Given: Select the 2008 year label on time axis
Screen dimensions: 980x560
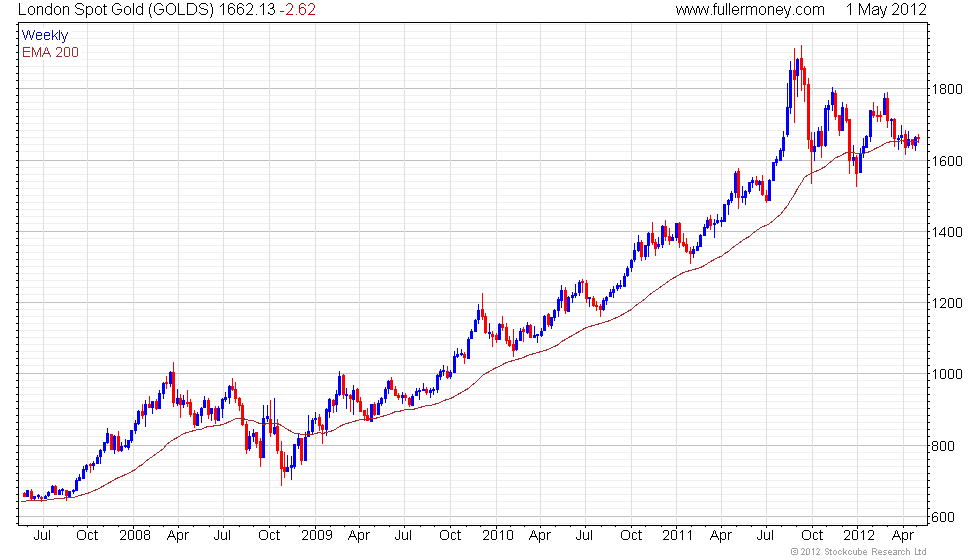Looking at the screenshot, I should [x=134, y=536].
